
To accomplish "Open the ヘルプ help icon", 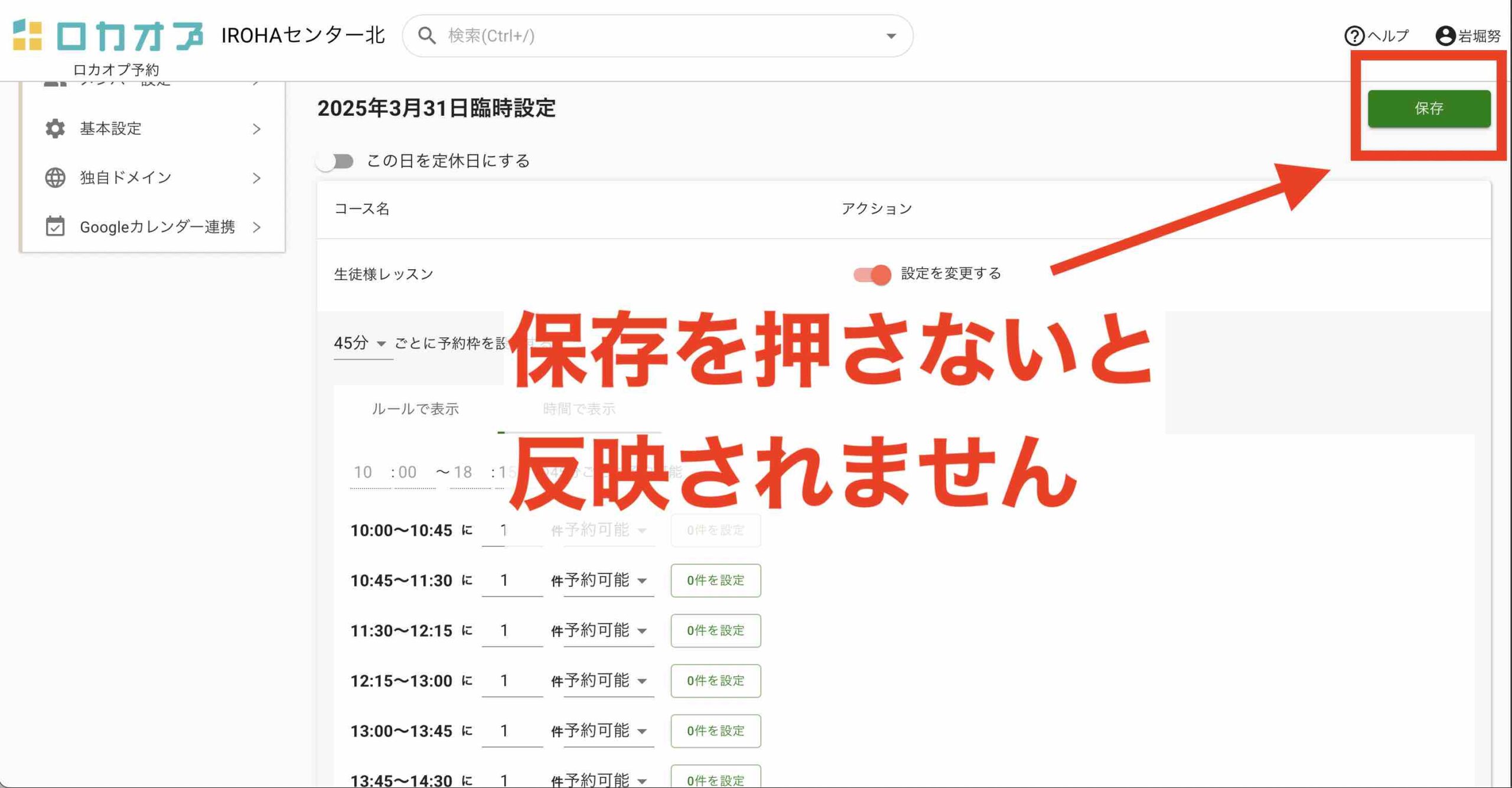I will pos(1354,36).
